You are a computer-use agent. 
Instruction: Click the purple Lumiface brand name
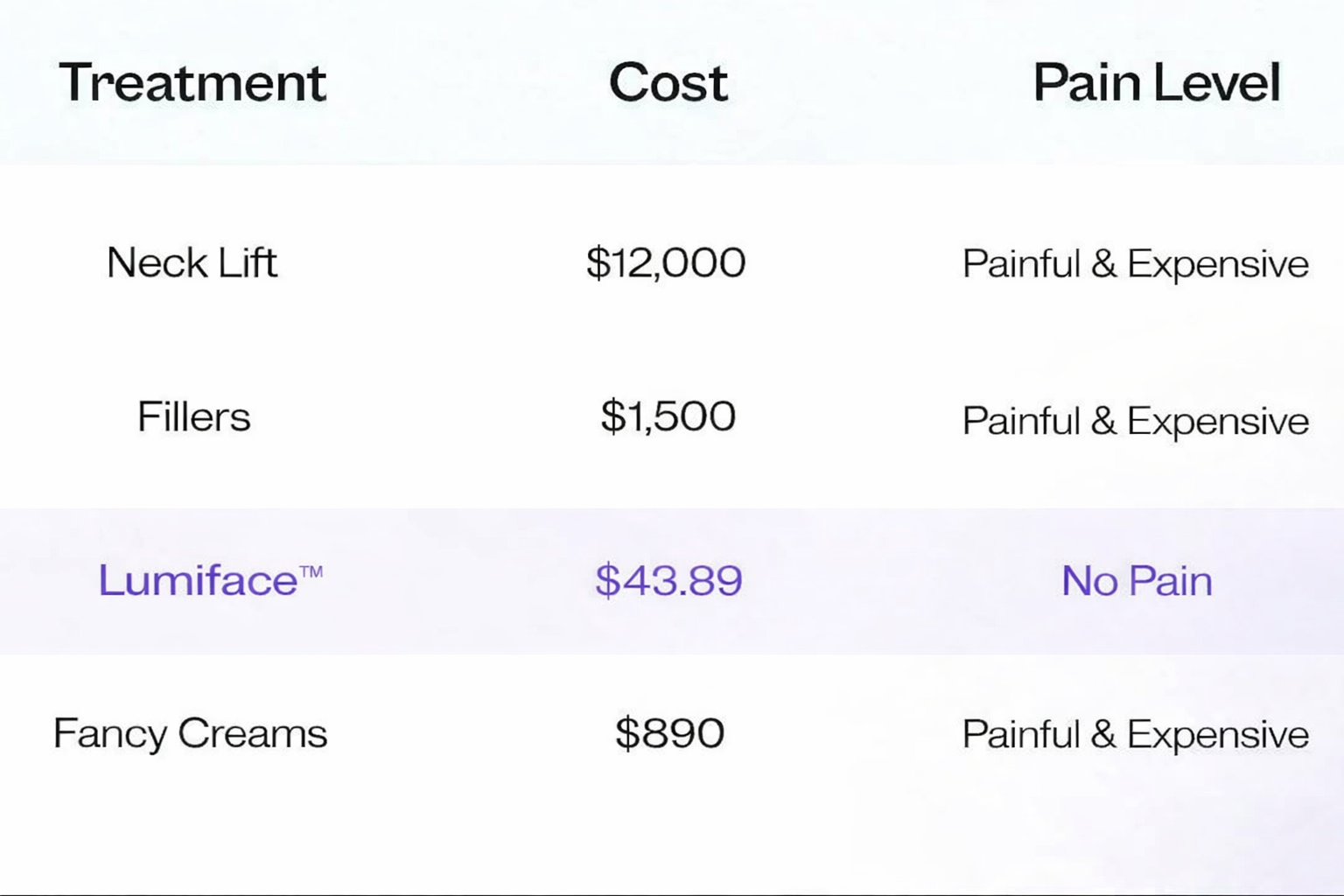[198, 581]
